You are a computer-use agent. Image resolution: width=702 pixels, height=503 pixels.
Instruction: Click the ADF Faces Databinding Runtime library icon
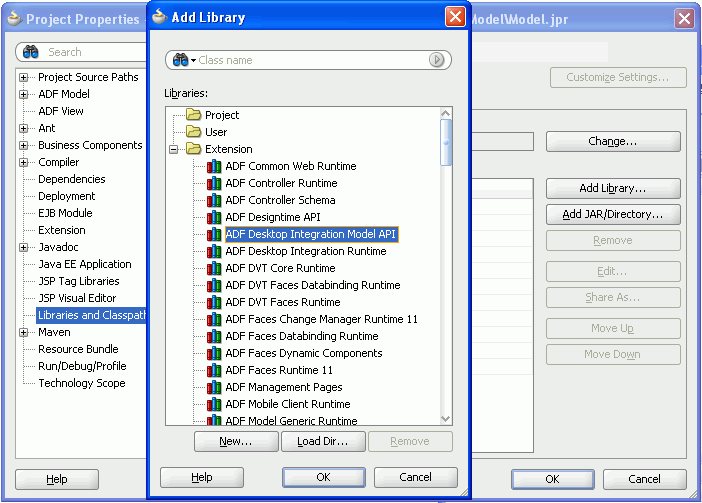click(214, 337)
